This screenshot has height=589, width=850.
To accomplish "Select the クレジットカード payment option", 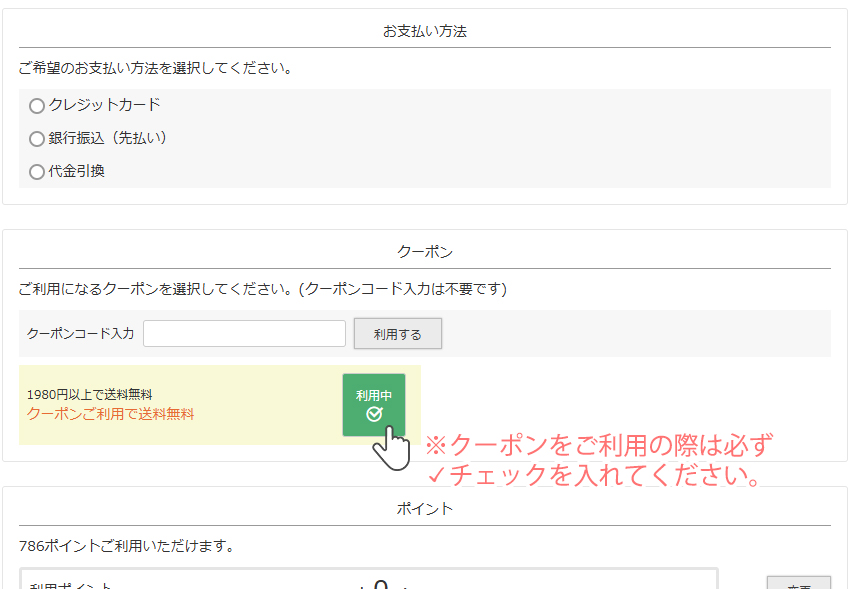I will [x=37, y=105].
